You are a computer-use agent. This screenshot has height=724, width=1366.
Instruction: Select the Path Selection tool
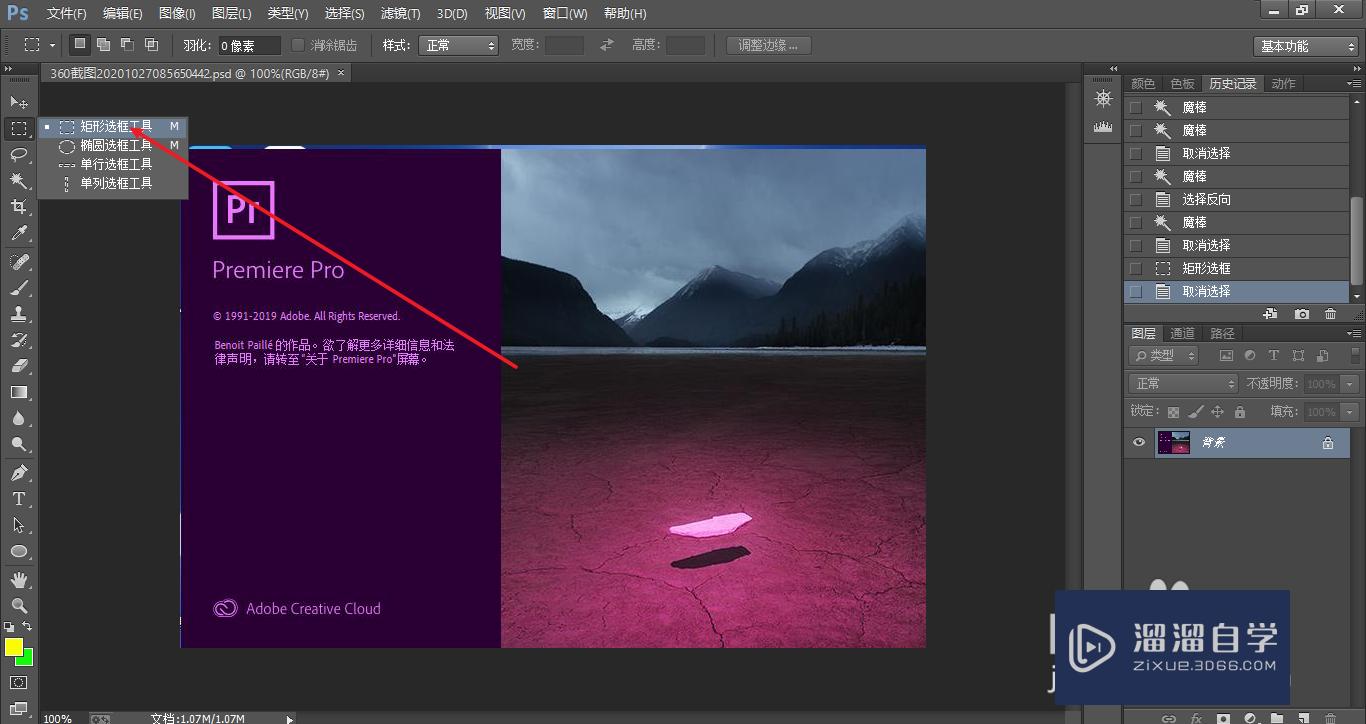[x=19, y=525]
